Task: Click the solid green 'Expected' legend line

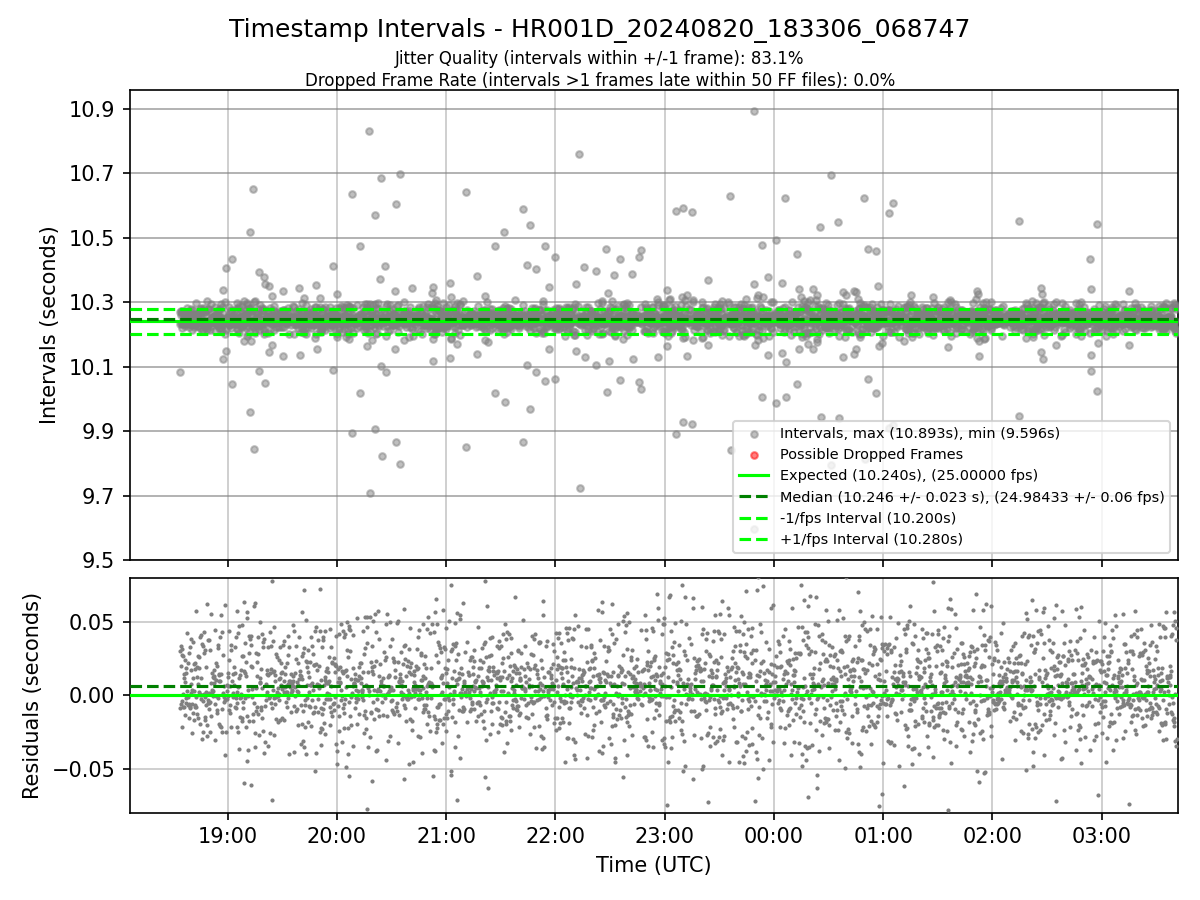Action: (755, 476)
